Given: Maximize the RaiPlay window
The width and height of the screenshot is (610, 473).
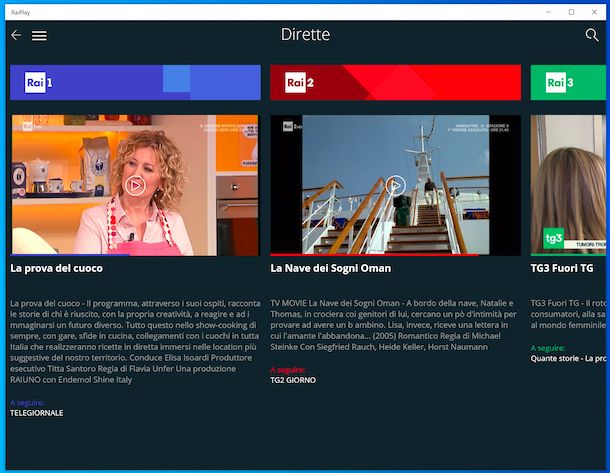Looking at the screenshot, I should point(571,12).
